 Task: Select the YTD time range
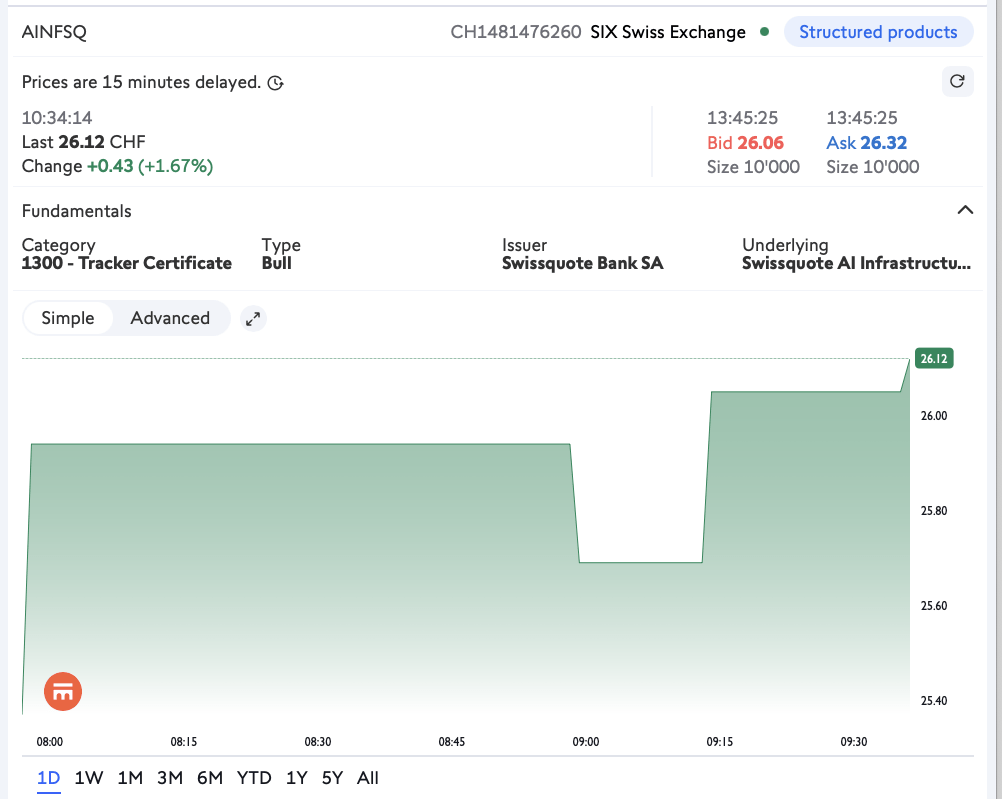pos(254,778)
